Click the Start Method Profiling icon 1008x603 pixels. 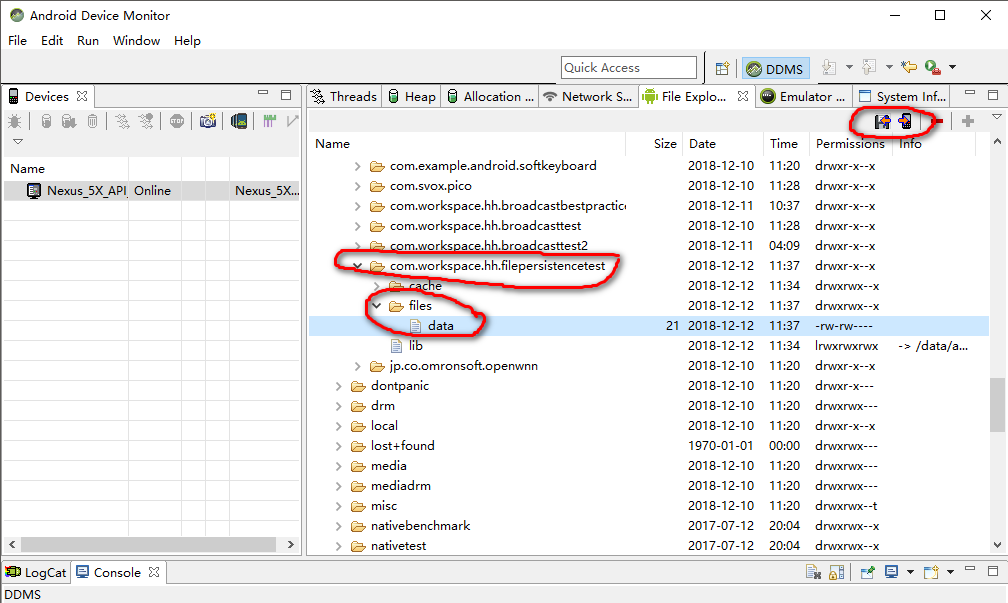point(146,121)
